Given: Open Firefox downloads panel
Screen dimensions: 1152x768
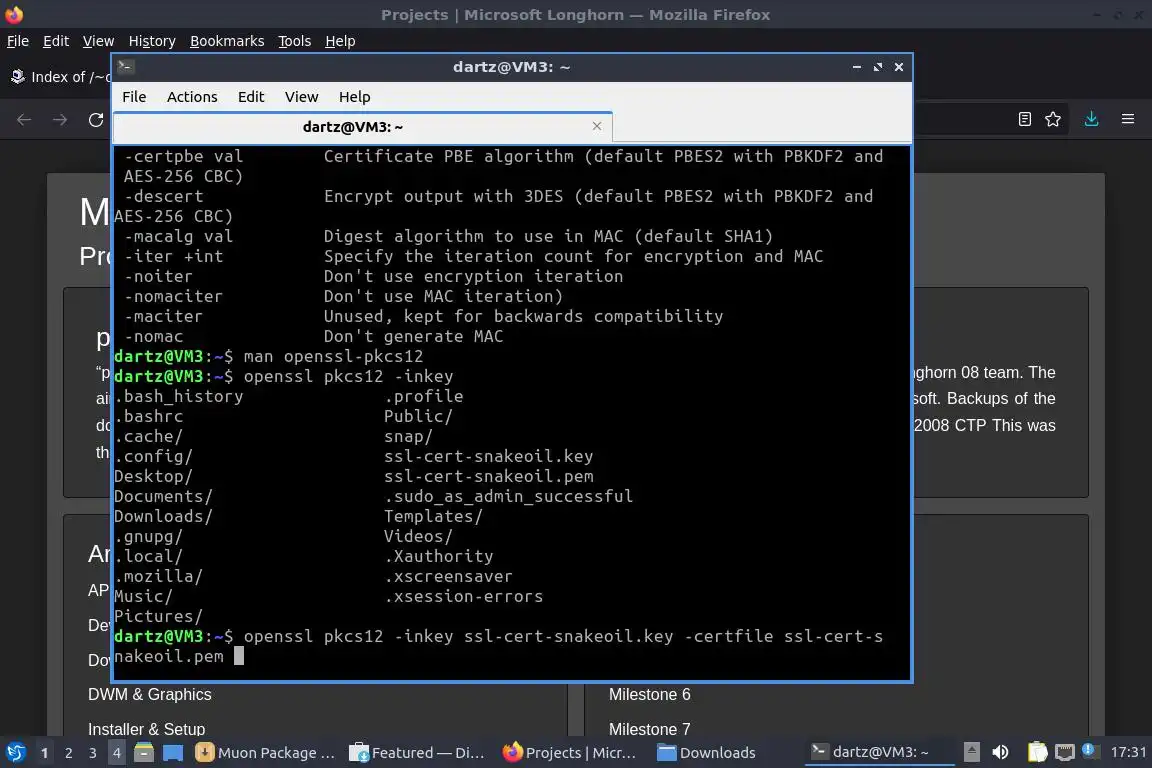Looking at the screenshot, I should tap(1092, 119).
